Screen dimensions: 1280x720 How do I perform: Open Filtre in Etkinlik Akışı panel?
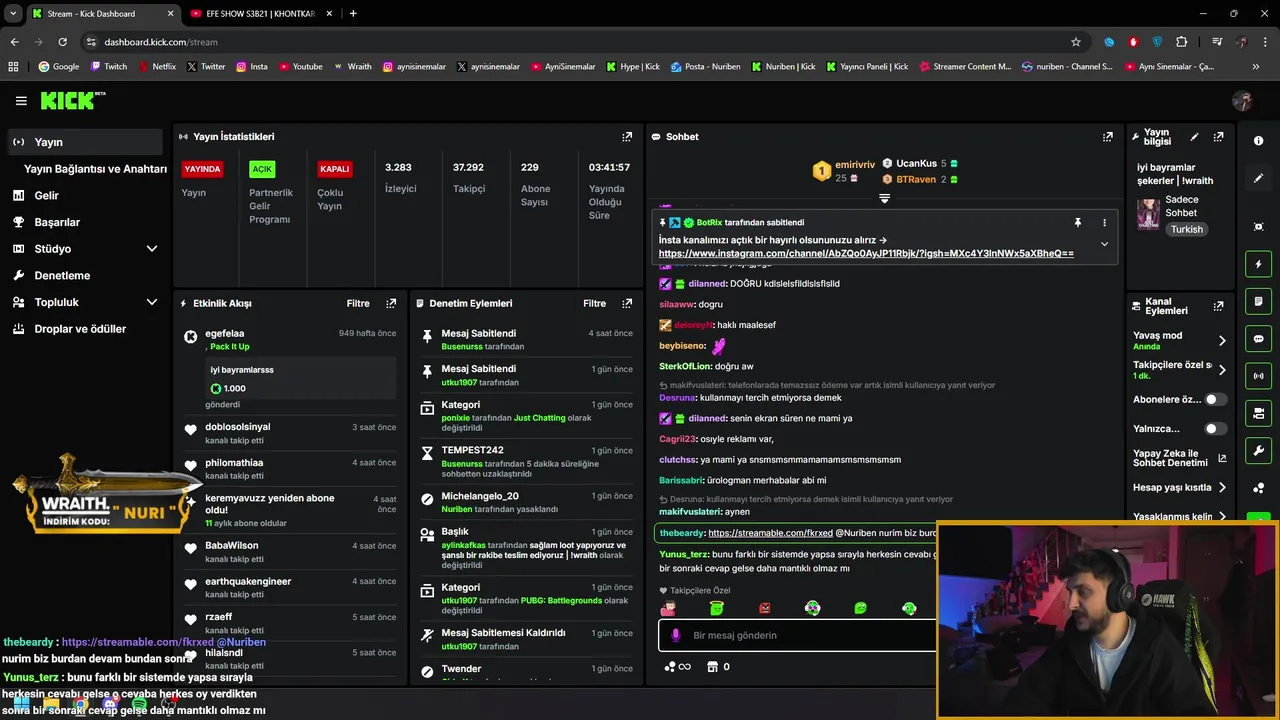coord(358,303)
